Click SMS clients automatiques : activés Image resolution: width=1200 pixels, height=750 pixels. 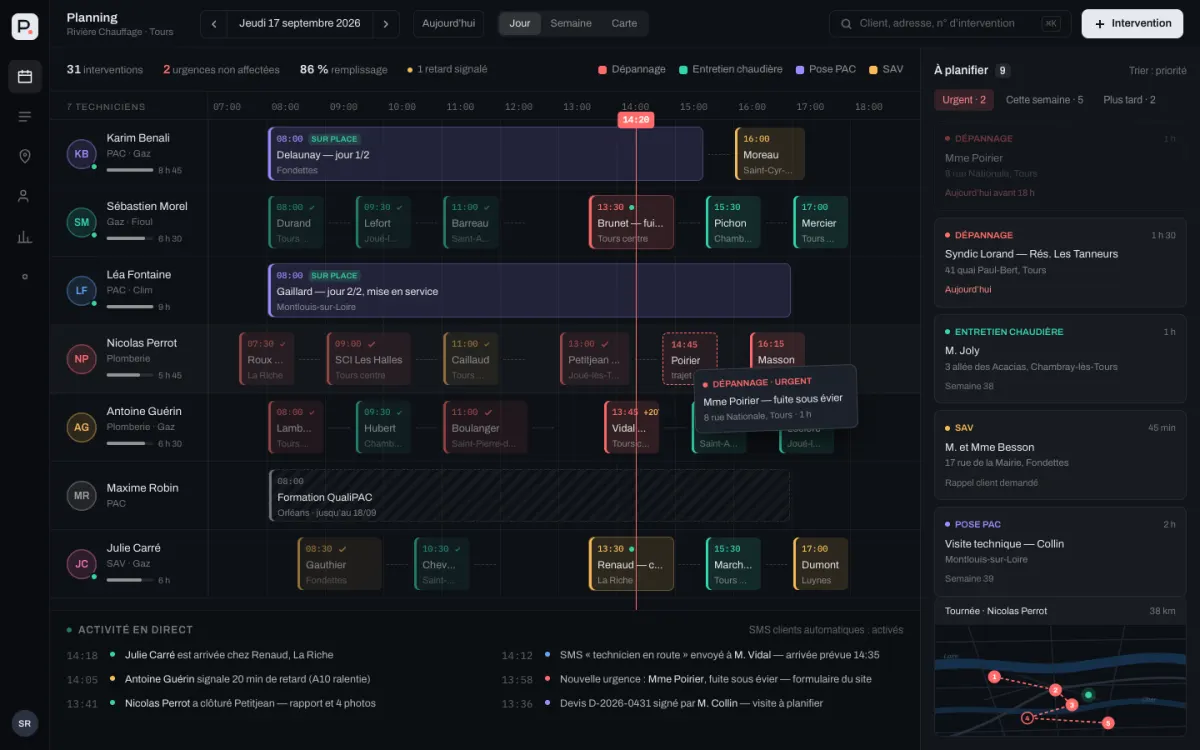[x=826, y=630]
